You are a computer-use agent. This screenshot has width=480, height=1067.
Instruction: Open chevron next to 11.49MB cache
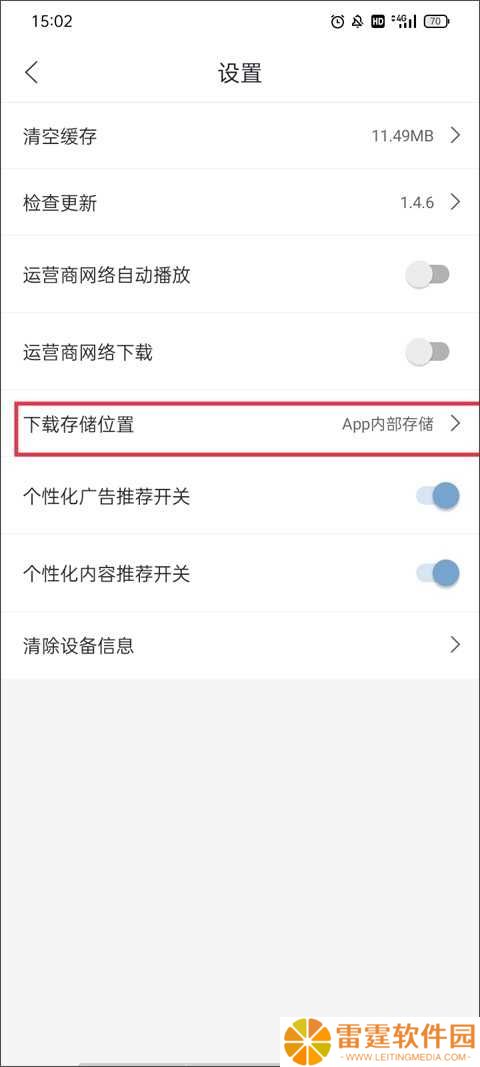[x=455, y=135]
